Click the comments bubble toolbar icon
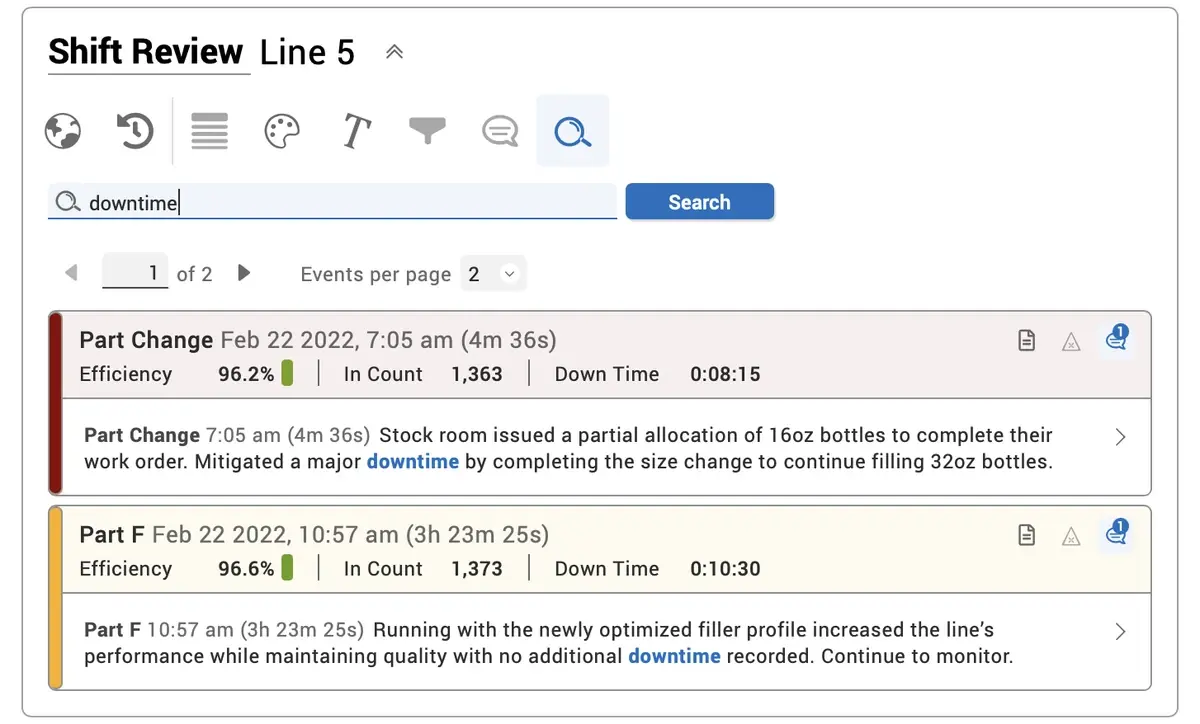This screenshot has height=724, width=1200. coord(500,131)
